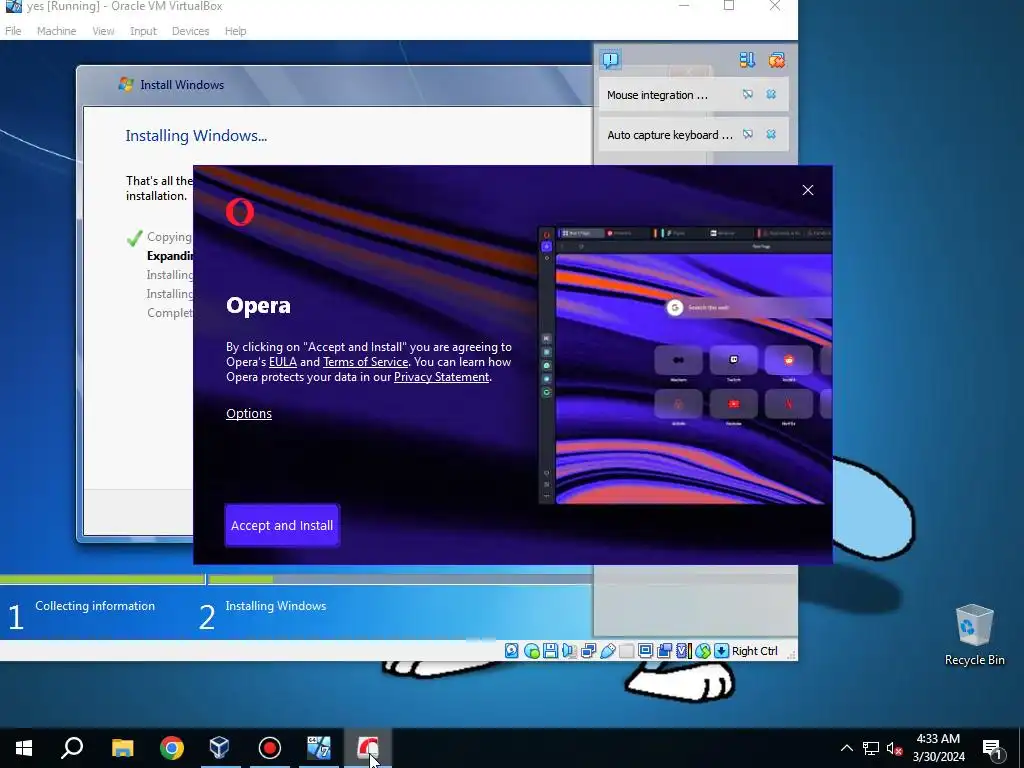Open the VirtualBox Devices menu
This screenshot has height=768, width=1024.
pyautogui.click(x=190, y=31)
